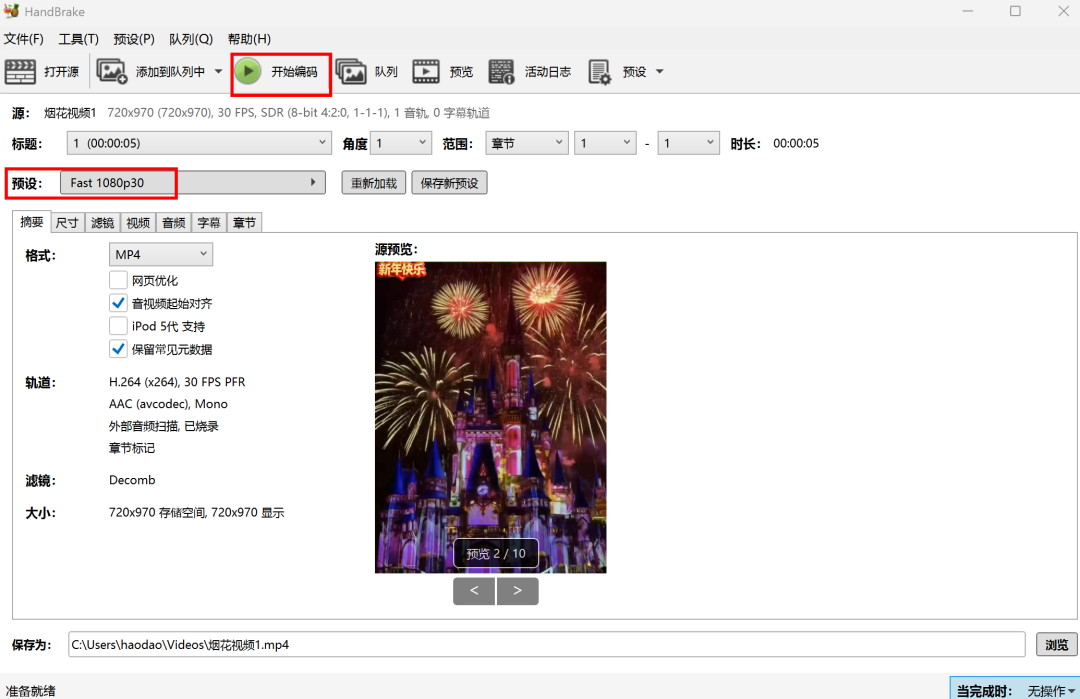Uncheck 音视频起始对齐 checkbox
The height and width of the screenshot is (699, 1080).
[x=118, y=303]
